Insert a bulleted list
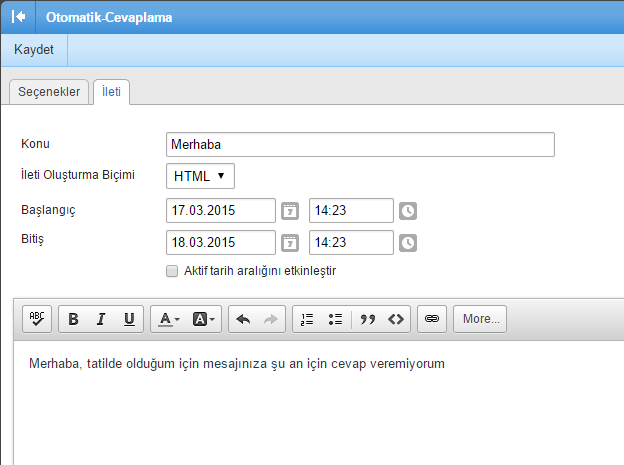 pos(335,319)
